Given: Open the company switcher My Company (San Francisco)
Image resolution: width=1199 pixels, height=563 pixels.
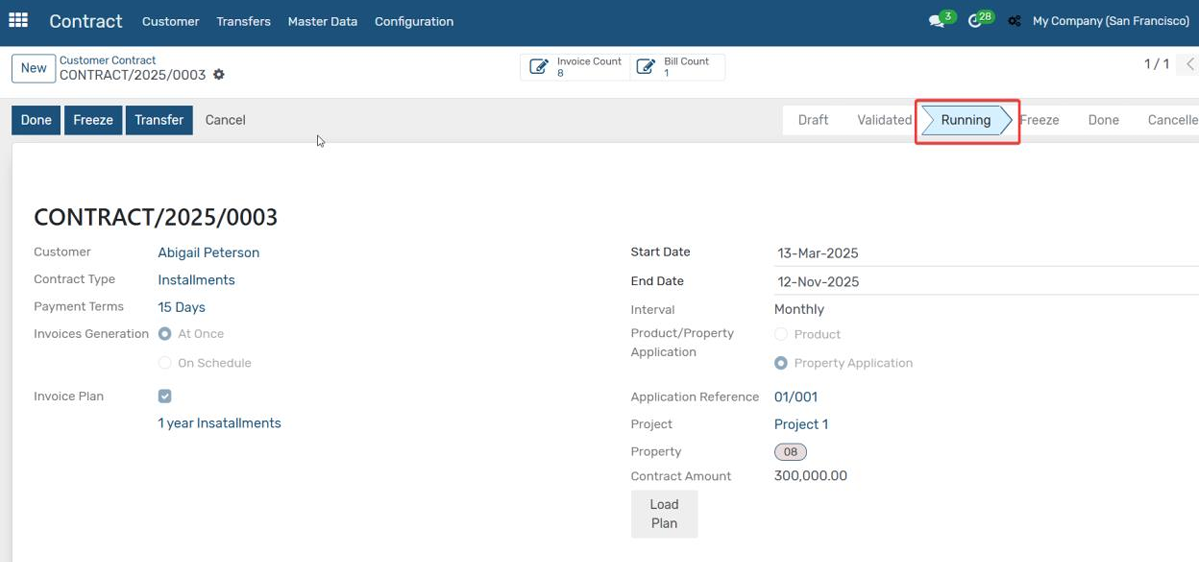Looking at the screenshot, I should click(1110, 21).
